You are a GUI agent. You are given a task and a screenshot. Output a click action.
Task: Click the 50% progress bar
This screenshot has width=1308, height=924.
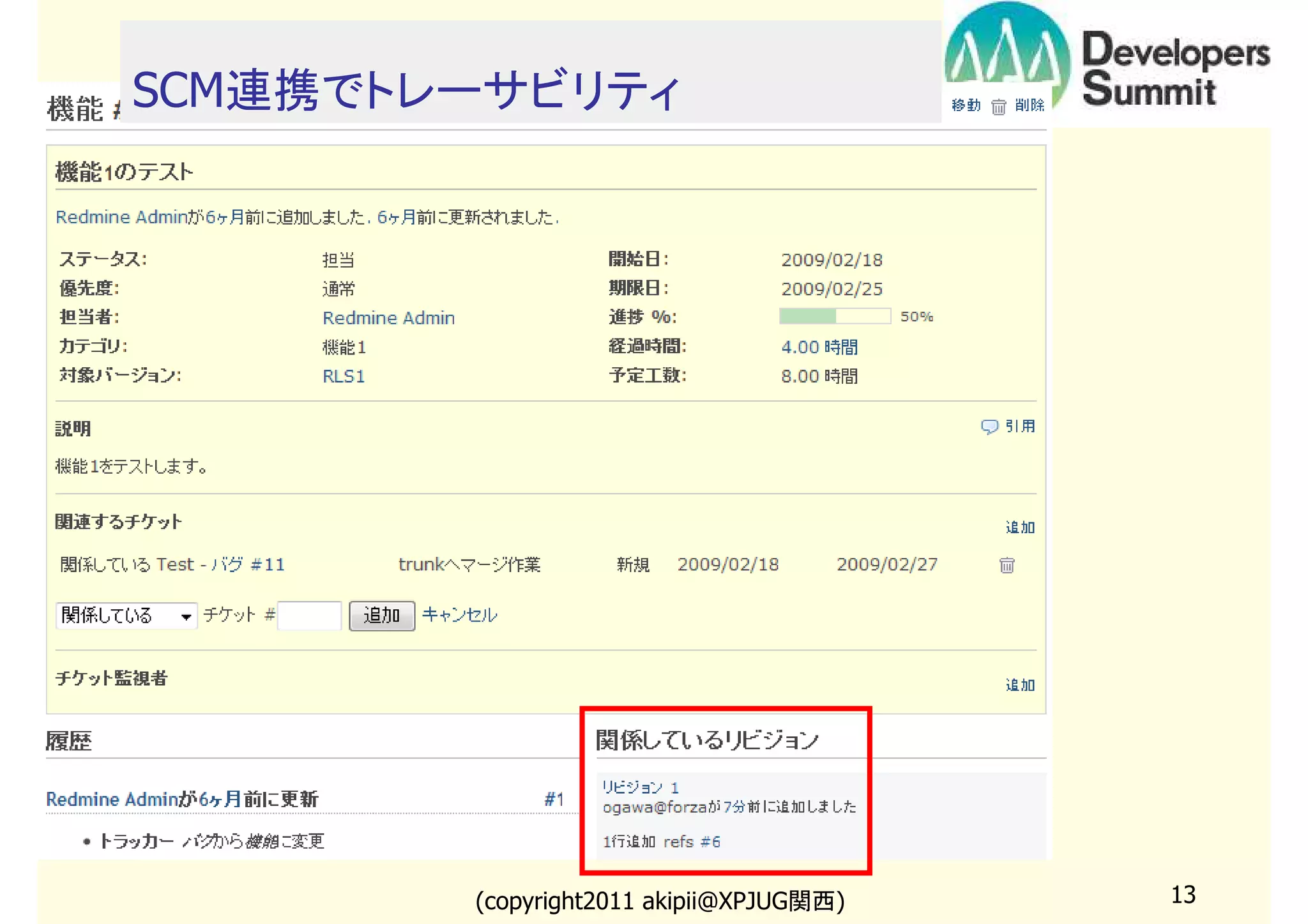click(835, 316)
